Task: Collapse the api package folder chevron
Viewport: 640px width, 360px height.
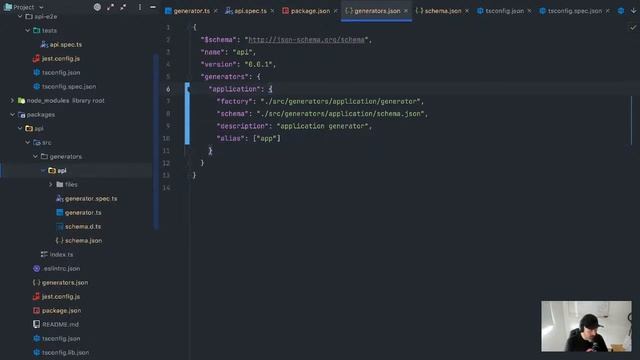Action: tap(20, 129)
